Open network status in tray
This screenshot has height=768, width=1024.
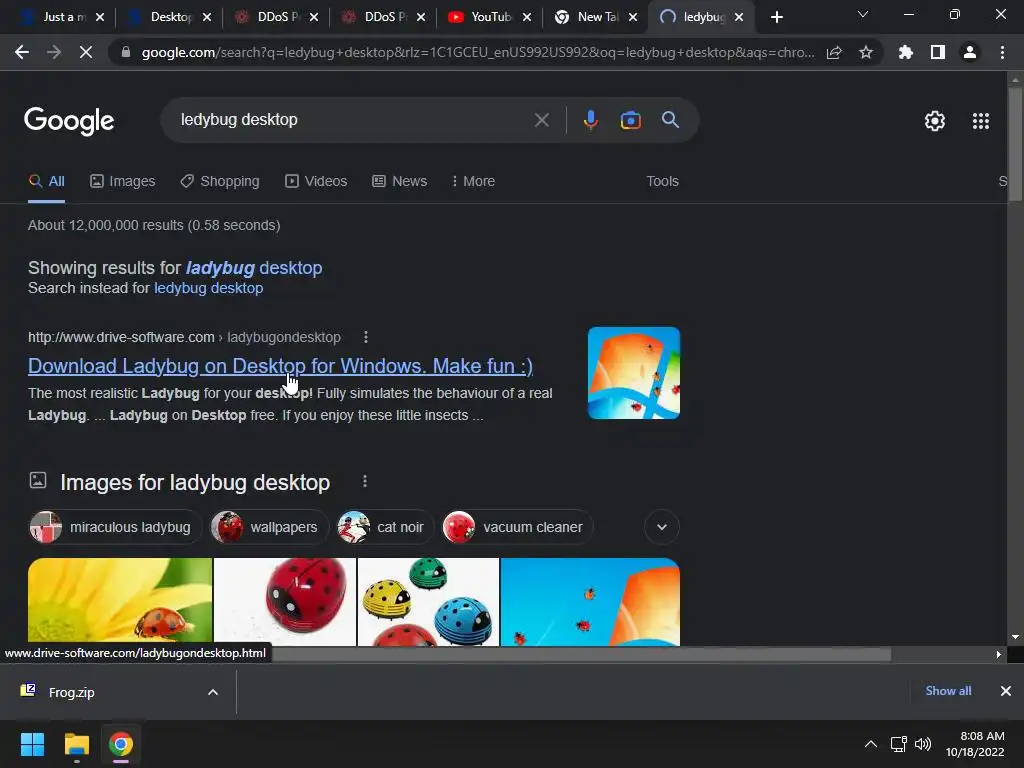(x=899, y=744)
